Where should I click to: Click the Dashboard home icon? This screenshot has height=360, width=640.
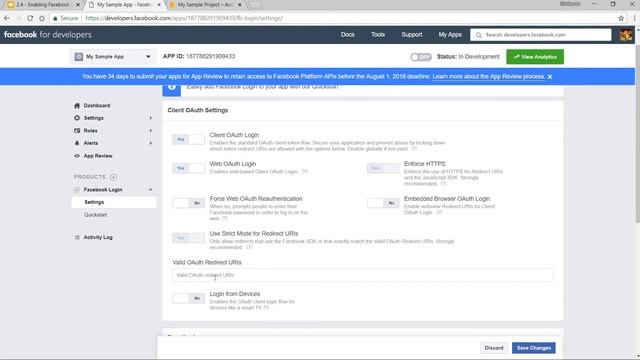coord(77,106)
